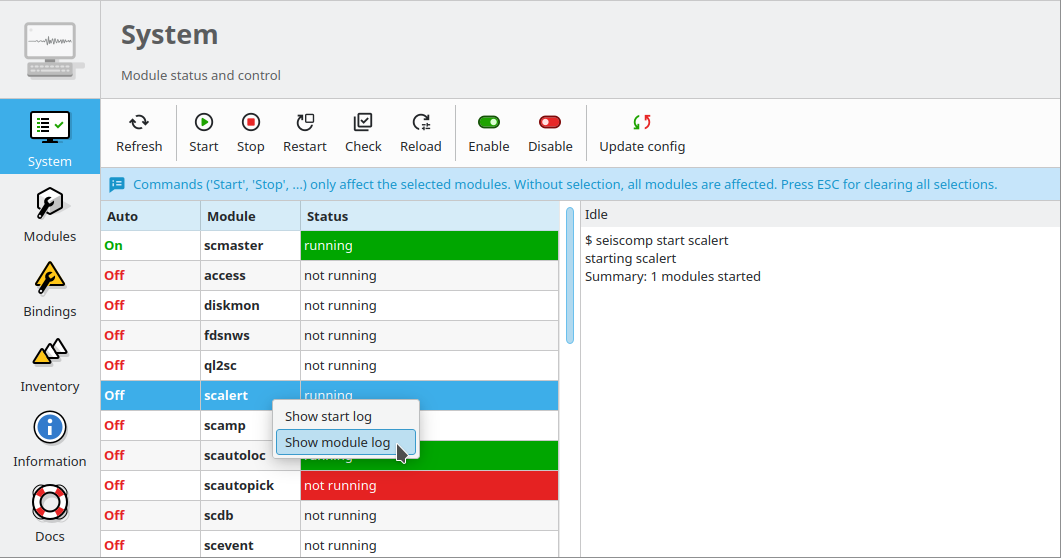Go to the Modules configuration panel
Image resolution: width=1061 pixels, height=558 pixels.
click(50, 214)
